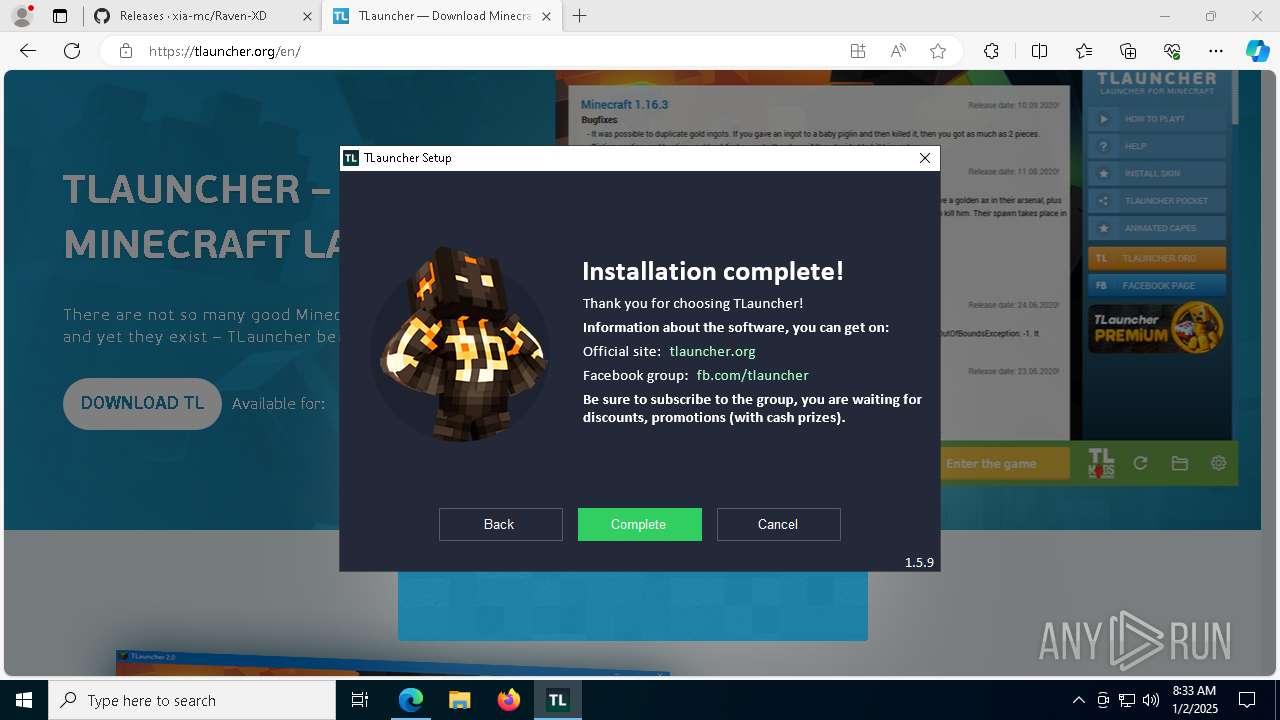
Task: Show hidden system tray icons
Action: click(x=1078, y=700)
